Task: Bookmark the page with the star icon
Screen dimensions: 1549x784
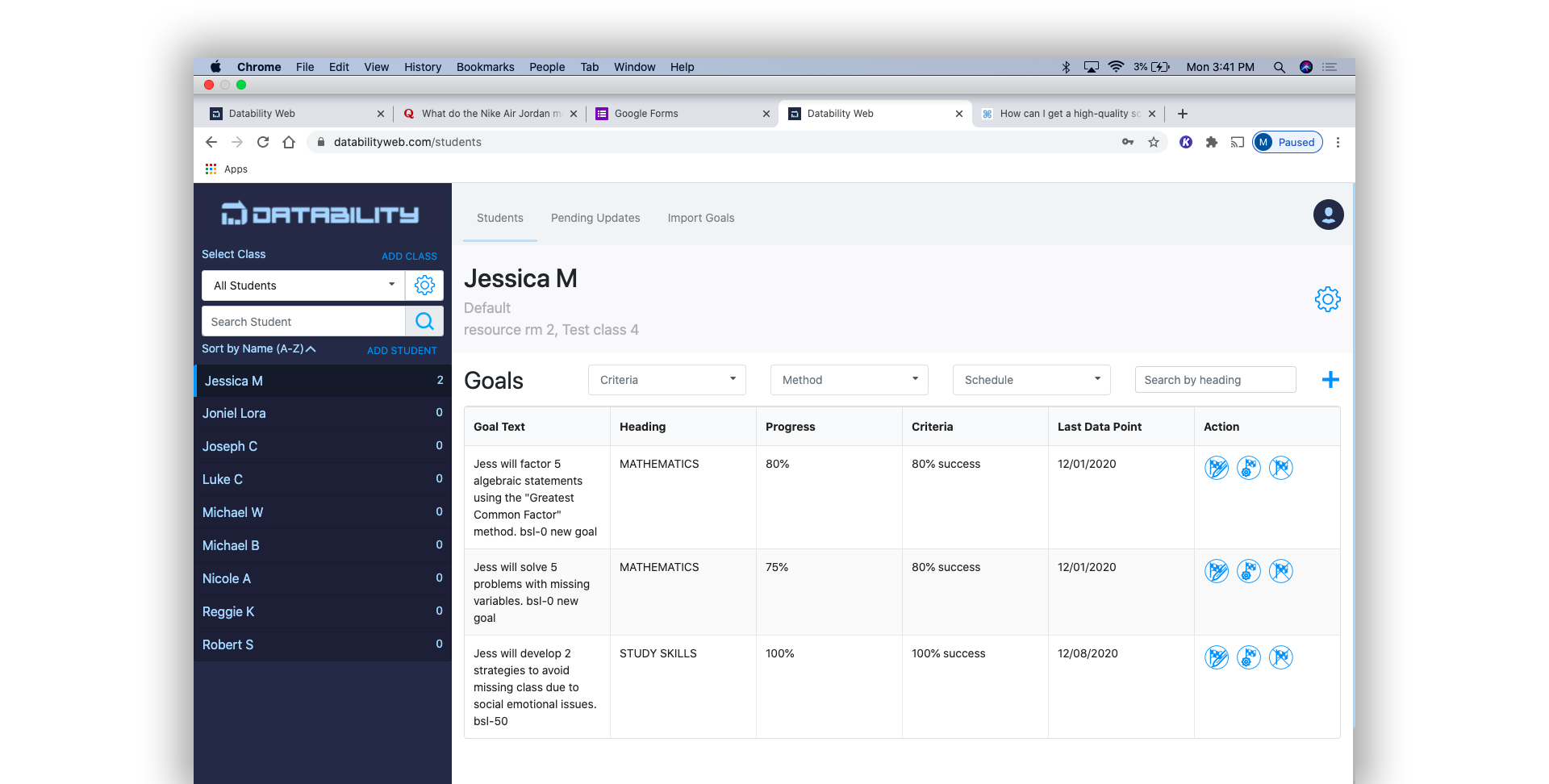Action: 1154,142
